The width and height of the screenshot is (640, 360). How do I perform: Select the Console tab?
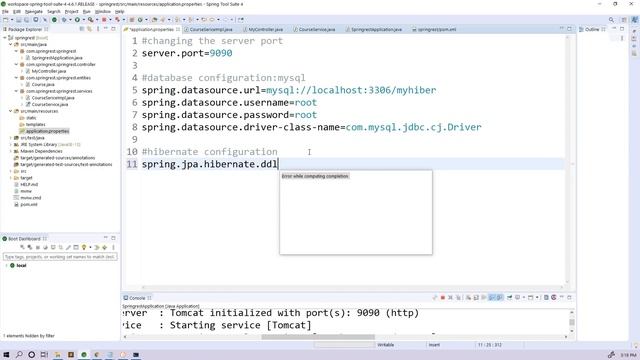click(137, 298)
